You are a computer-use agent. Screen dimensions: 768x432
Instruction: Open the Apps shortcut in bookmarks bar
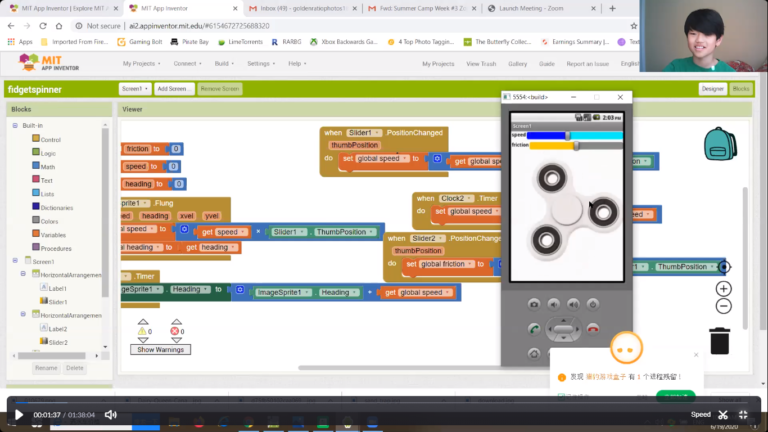pos(20,42)
